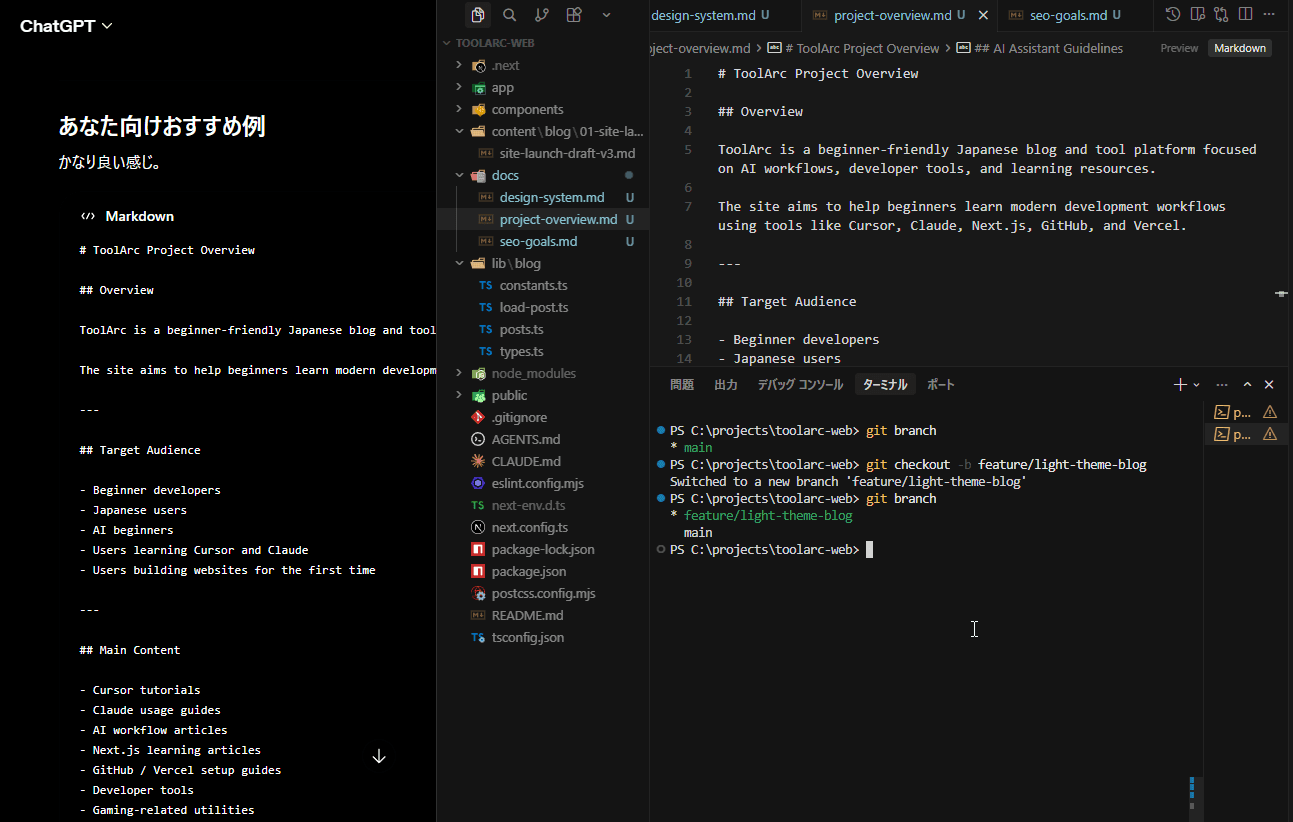This screenshot has width=1293, height=822.
Task: Open markdown preview to the side icon
Action: coord(1197,15)
